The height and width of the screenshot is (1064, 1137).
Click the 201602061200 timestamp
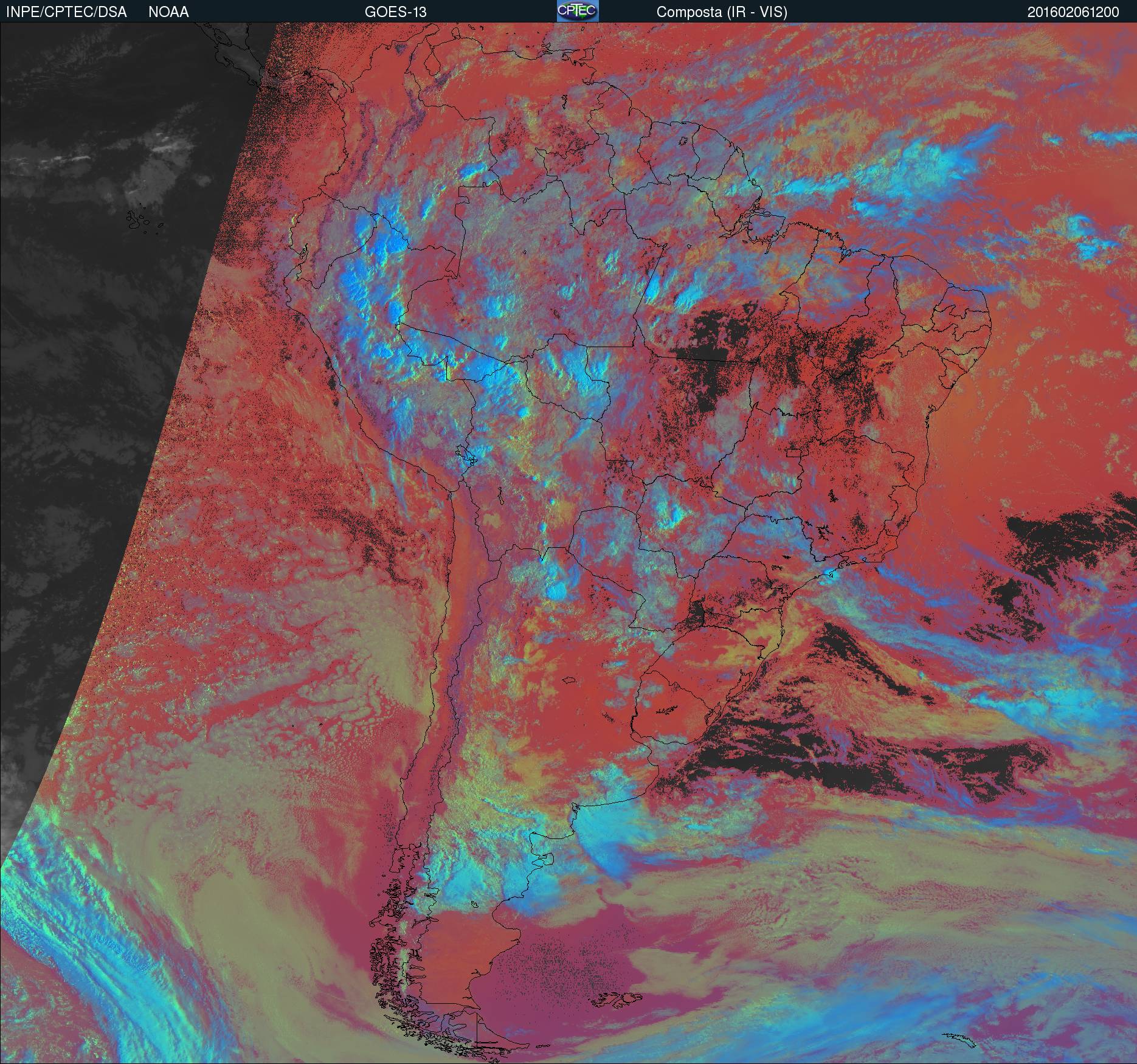(x=1073, y=12)
